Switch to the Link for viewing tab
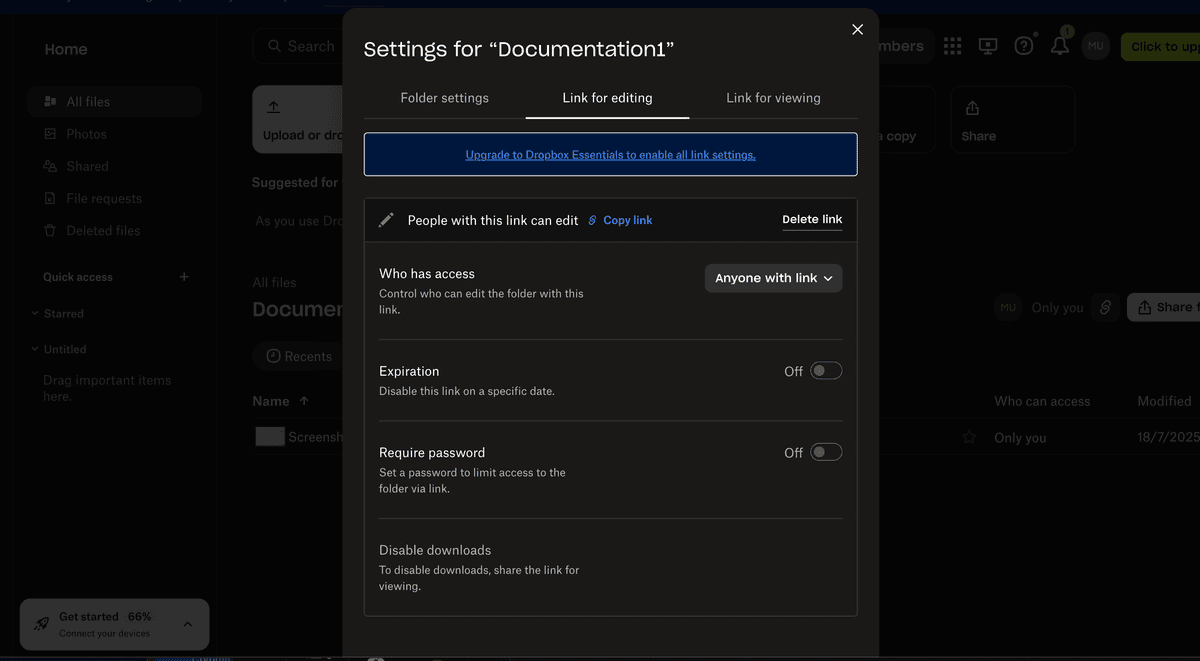 coord(773,98)
